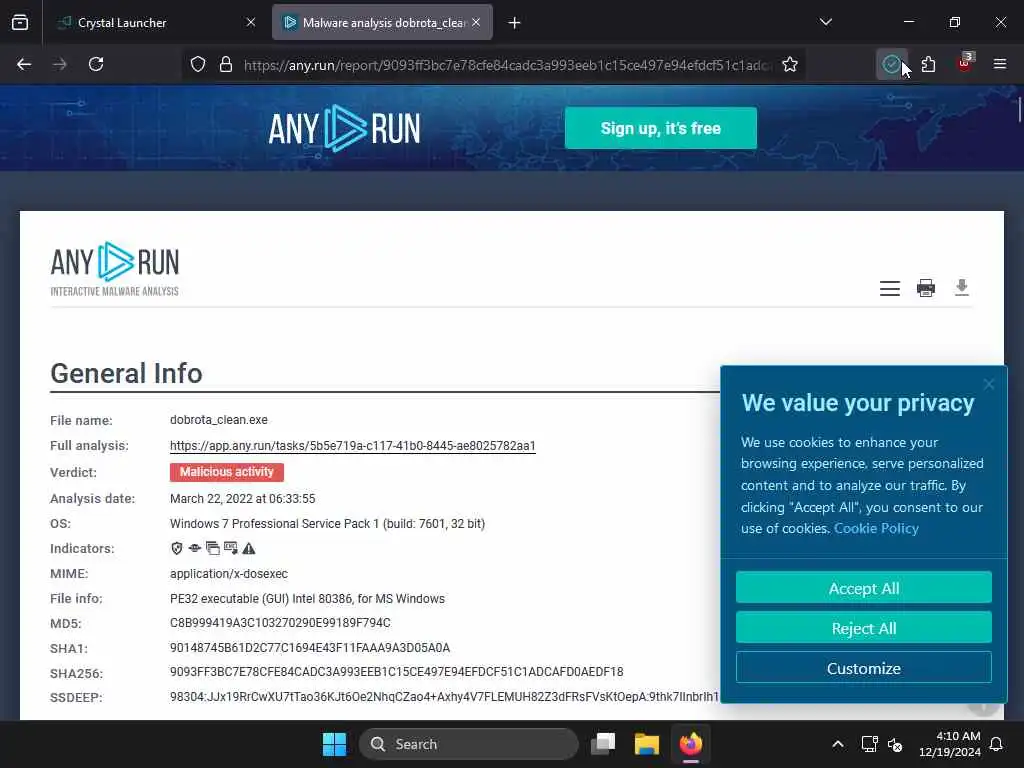
Task: Close the privacy cookie popup
Action: (x=989, y=384)
